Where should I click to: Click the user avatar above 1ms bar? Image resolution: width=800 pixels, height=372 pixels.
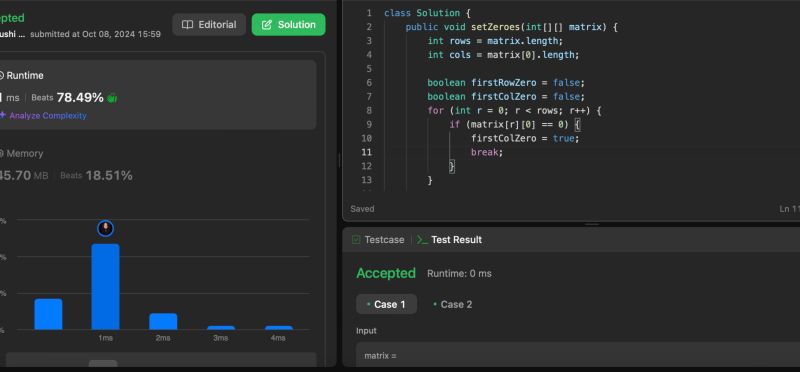pos(106,228)
